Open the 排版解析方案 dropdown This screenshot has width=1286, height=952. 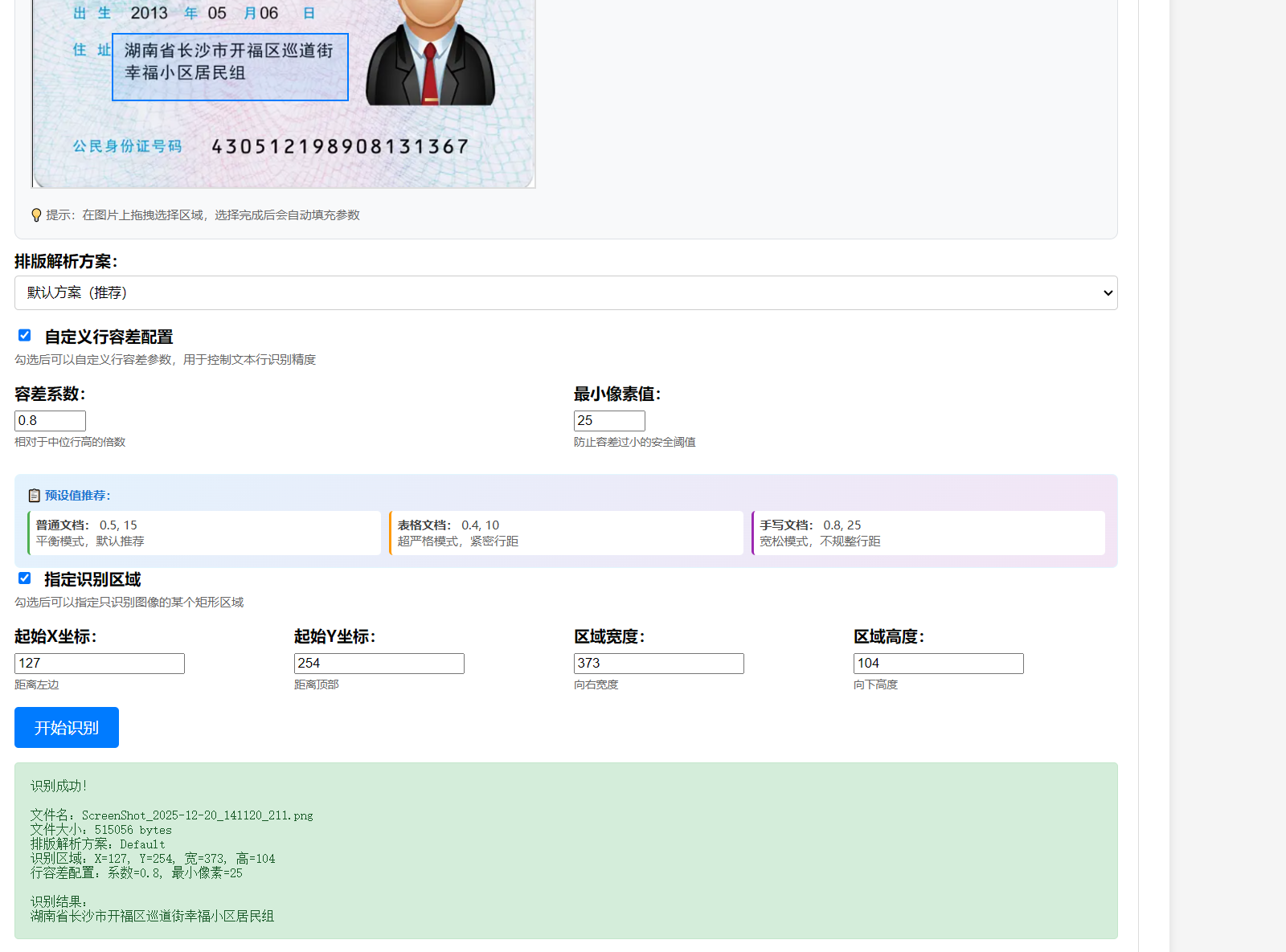565,293
